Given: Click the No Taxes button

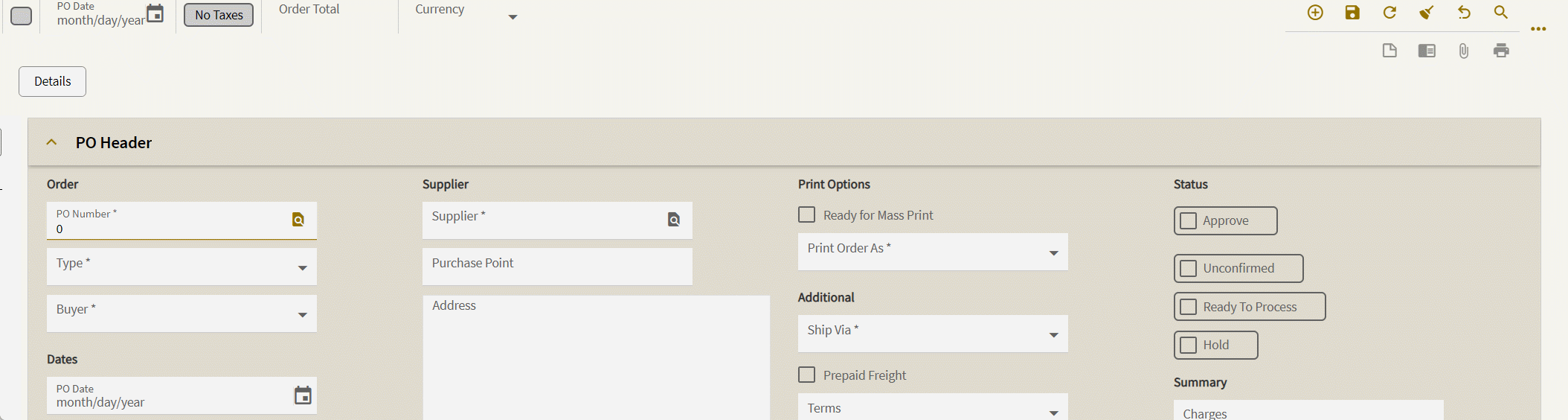Looking at the screenshot, I should click(x=219, y=15).
